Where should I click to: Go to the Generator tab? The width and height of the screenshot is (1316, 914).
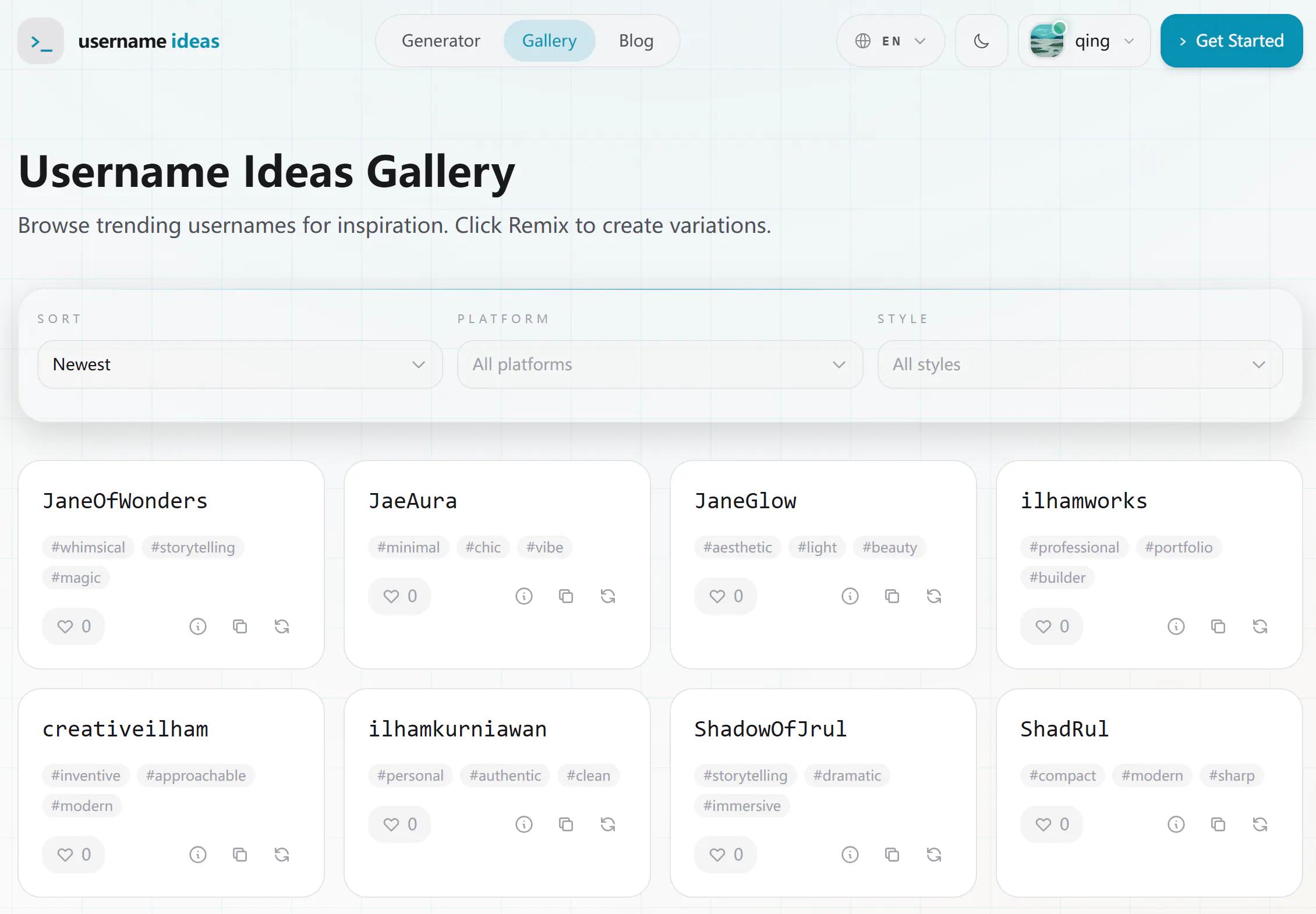(x=441, y=41)
